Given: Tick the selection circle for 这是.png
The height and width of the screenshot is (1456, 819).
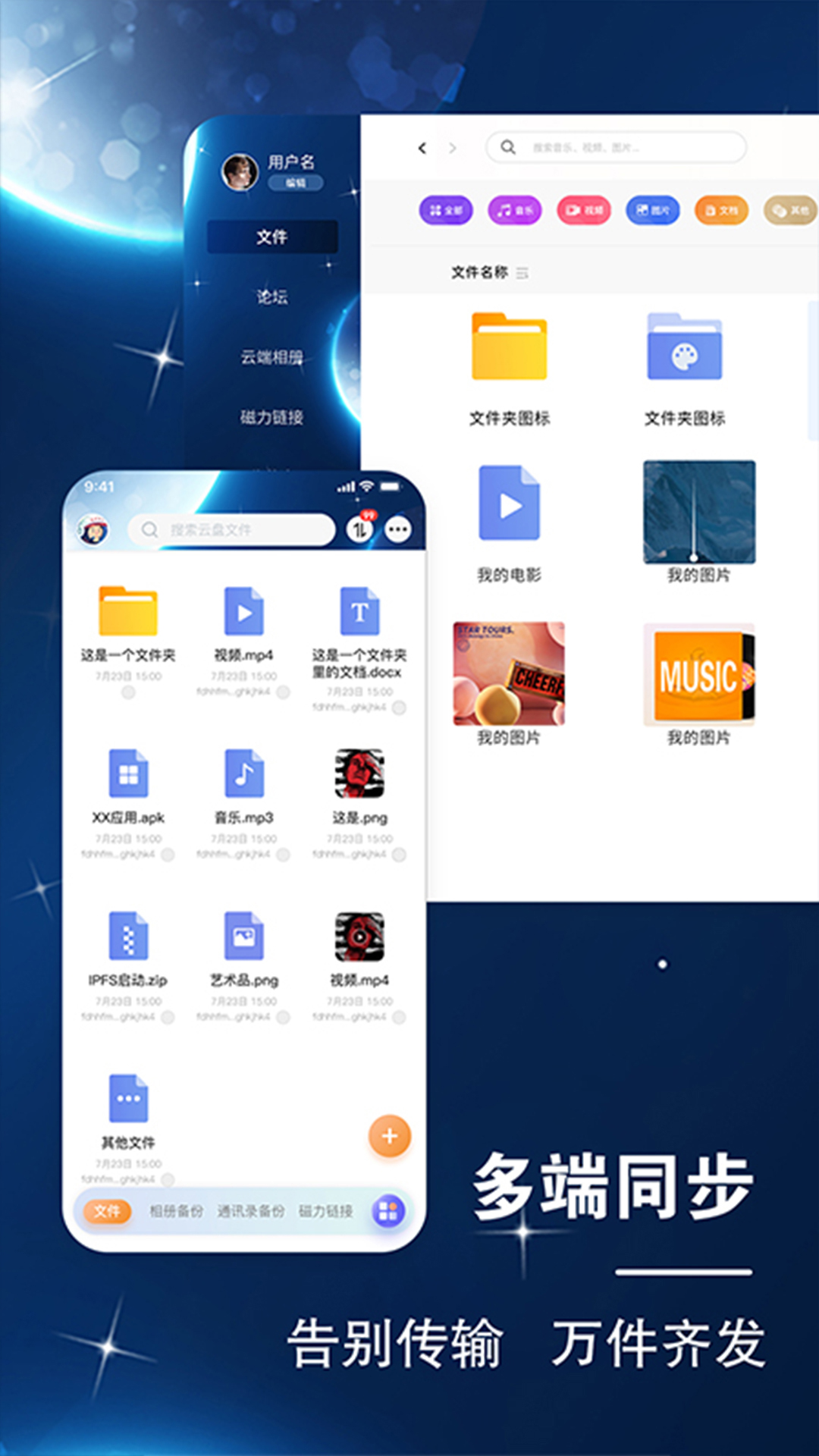Looking at the screenshot, I should [x=399, y=855].
